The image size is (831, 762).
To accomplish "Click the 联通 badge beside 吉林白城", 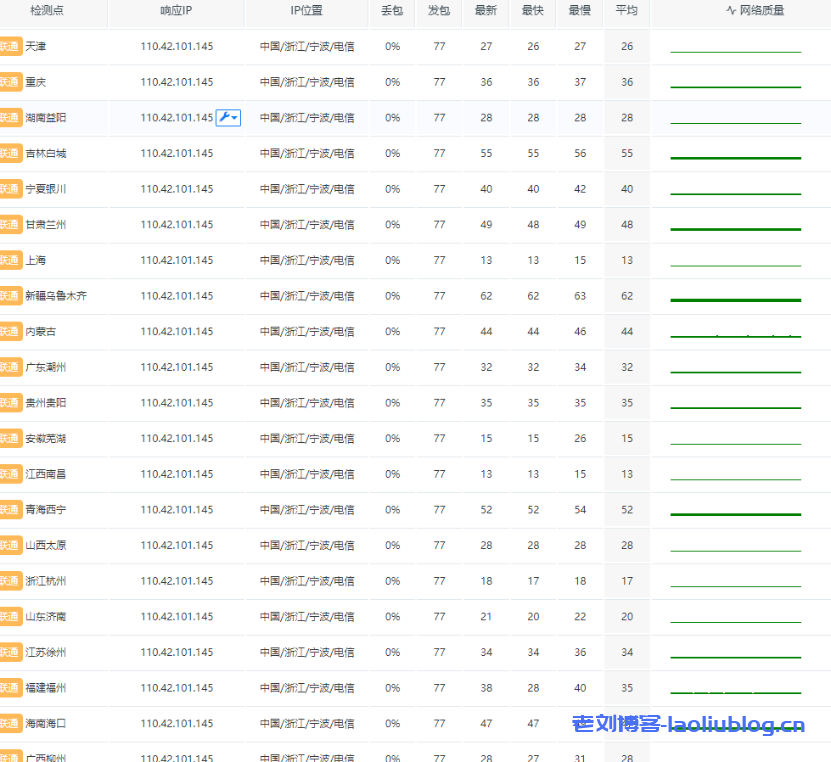I will [x=10, y=153].
